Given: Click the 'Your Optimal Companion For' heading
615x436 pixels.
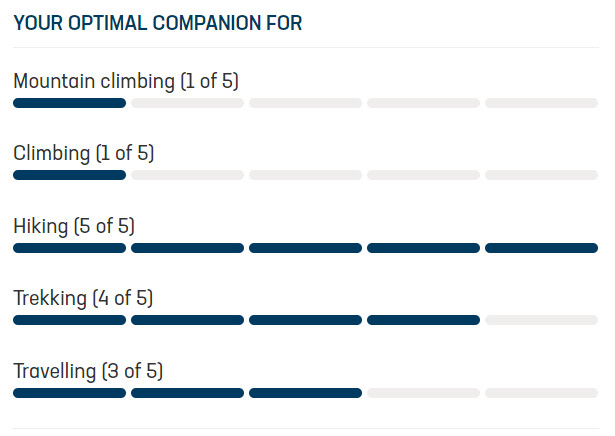Looking at the screenshot, I should tap(158, 23).
